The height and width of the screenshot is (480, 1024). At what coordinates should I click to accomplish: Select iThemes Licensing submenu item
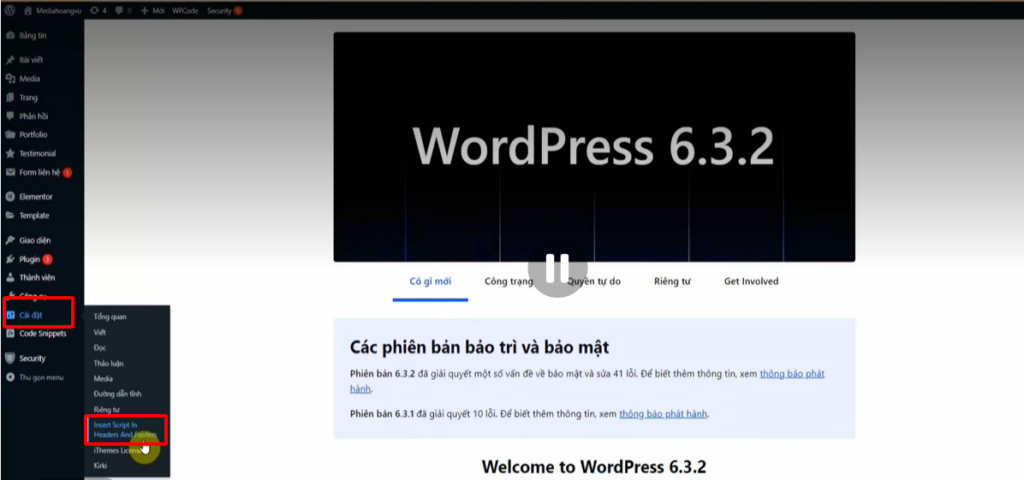(116, 451)
